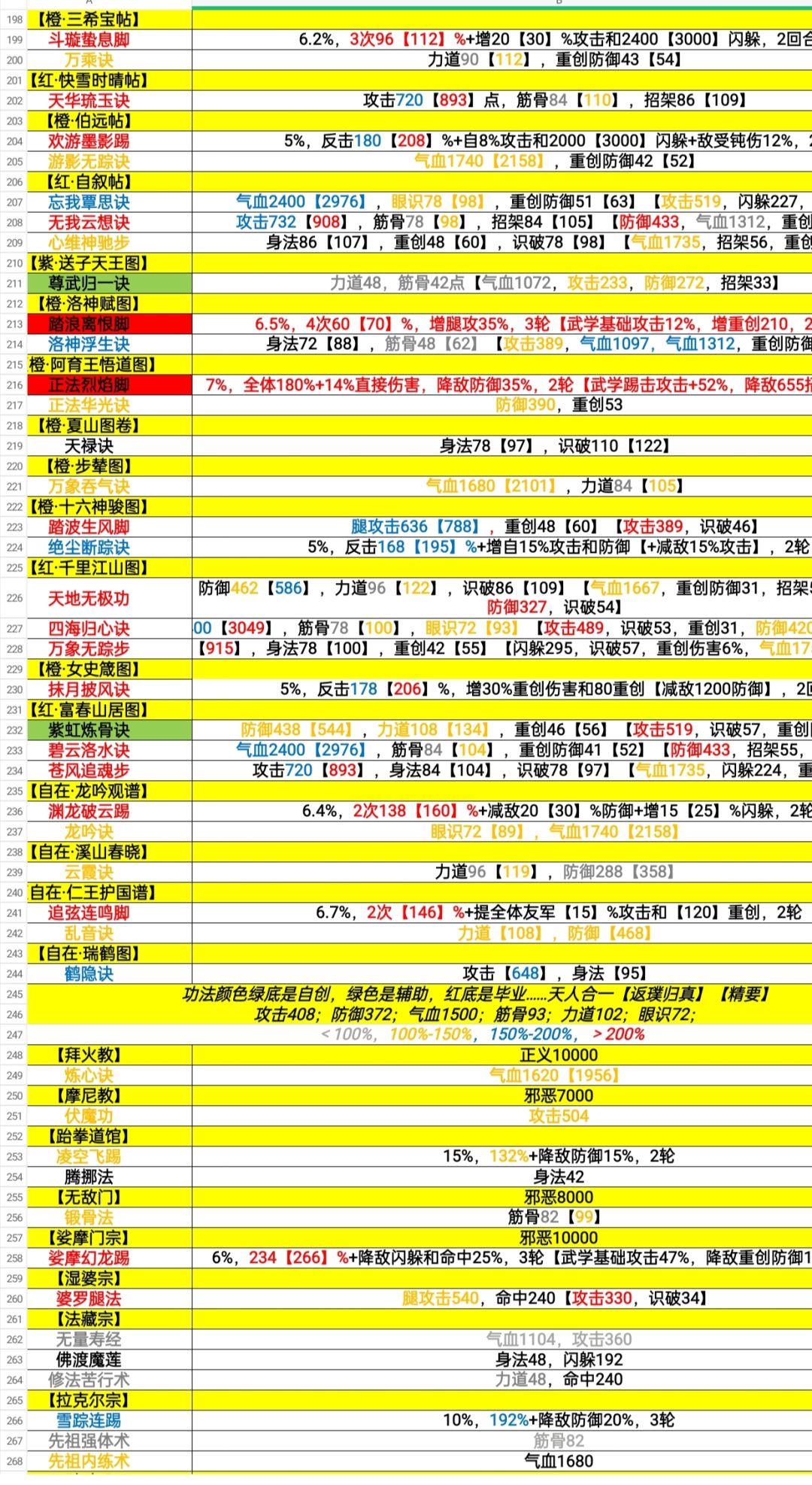Image resolution: width=812 pixels, height=1485 pixels.
Task: Click the red cell 正法烈焰脚
Action: tap(110, 385)
